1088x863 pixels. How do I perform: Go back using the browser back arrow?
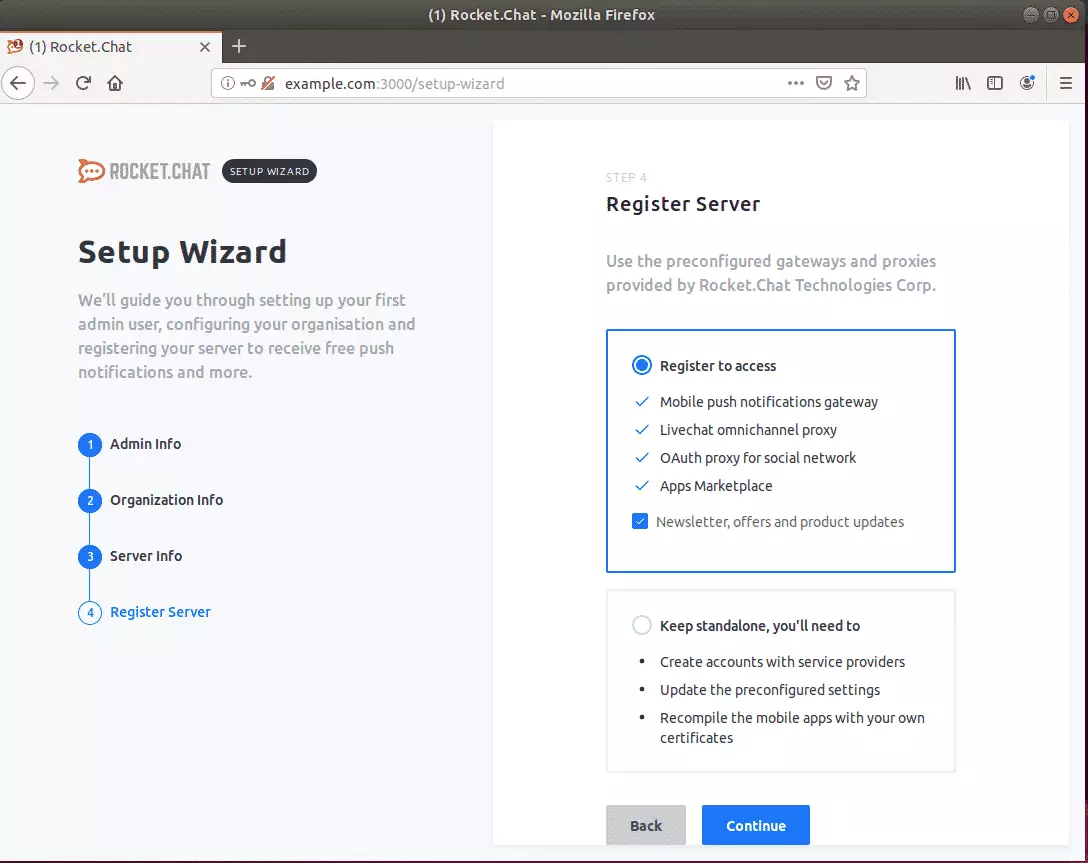[18, 83]
